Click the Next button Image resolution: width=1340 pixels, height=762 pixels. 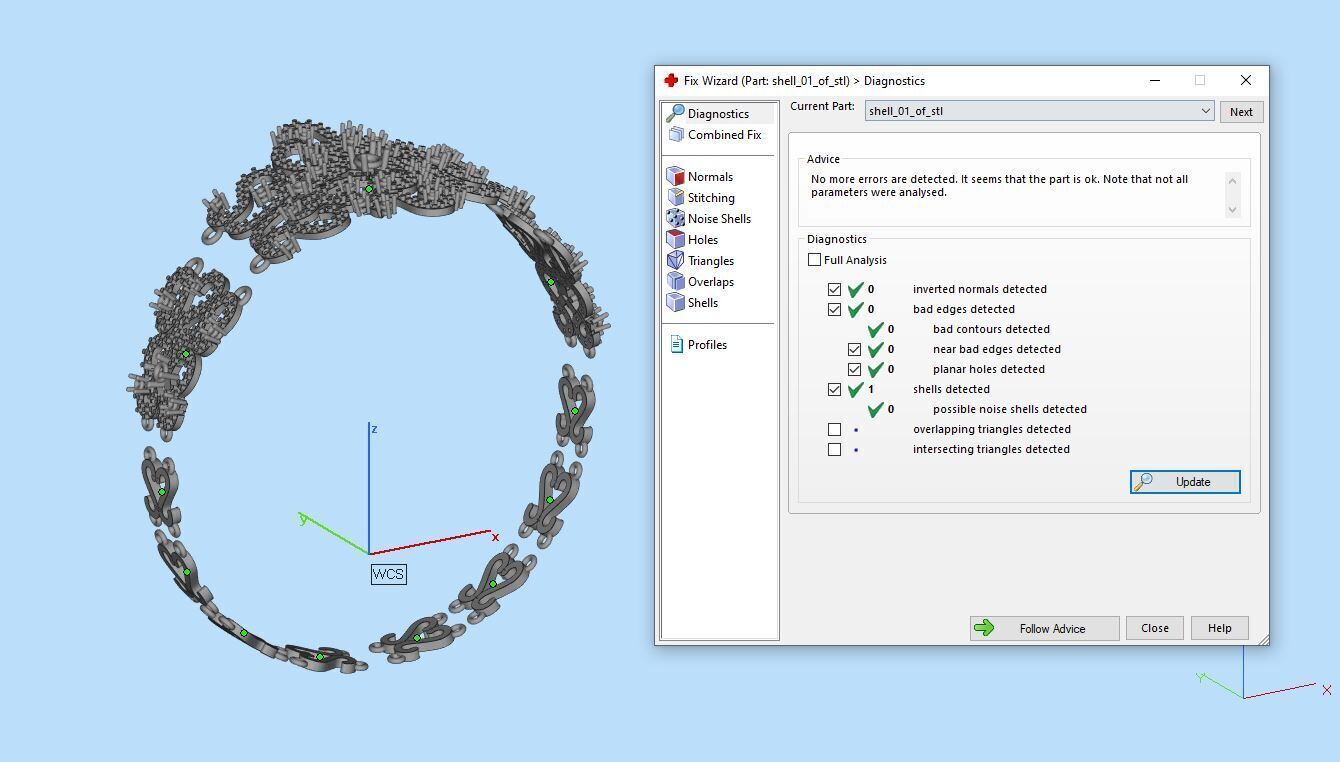click(x=1241, y=112)
